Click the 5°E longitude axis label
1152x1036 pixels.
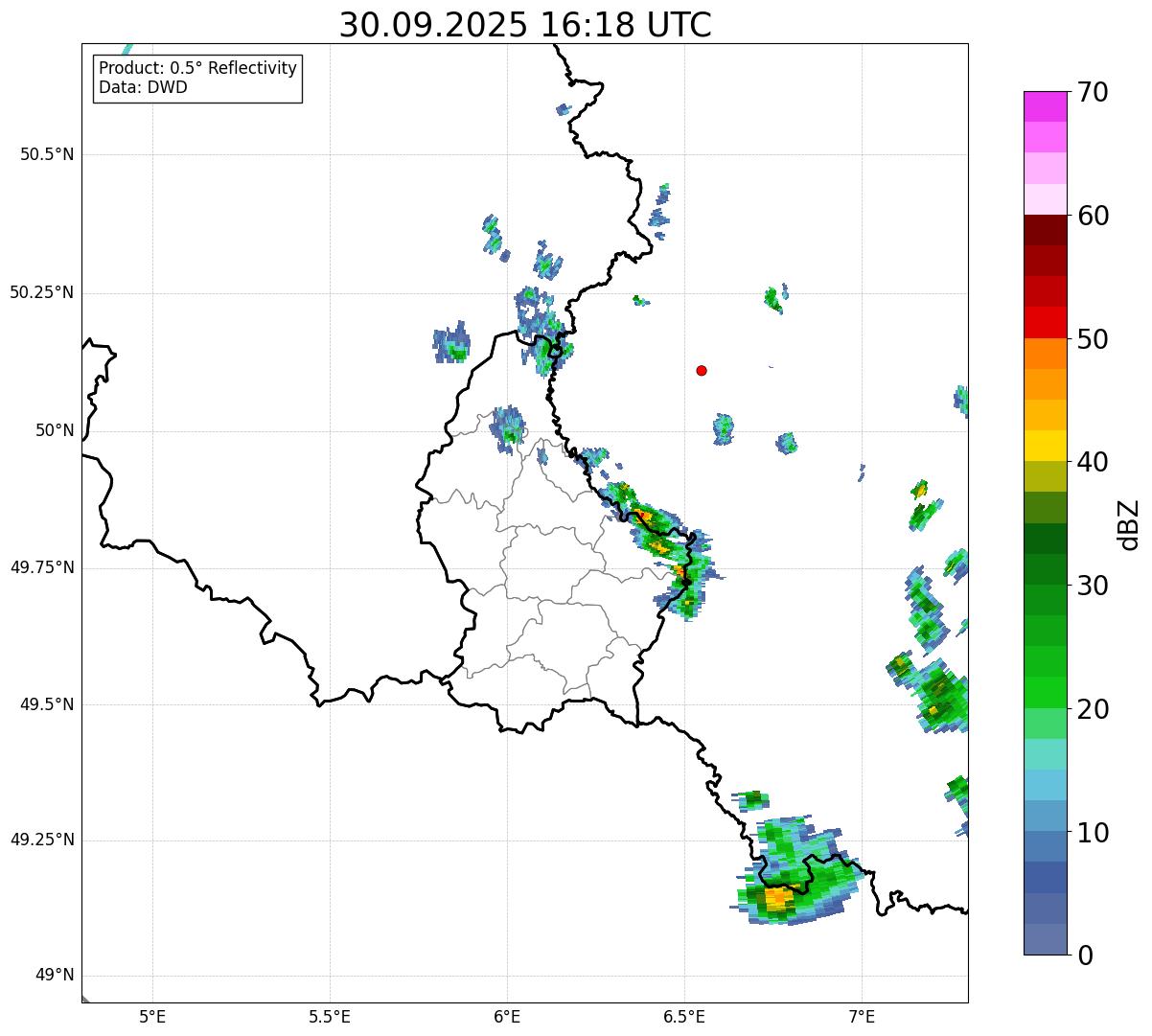[x=152, y=1016]
